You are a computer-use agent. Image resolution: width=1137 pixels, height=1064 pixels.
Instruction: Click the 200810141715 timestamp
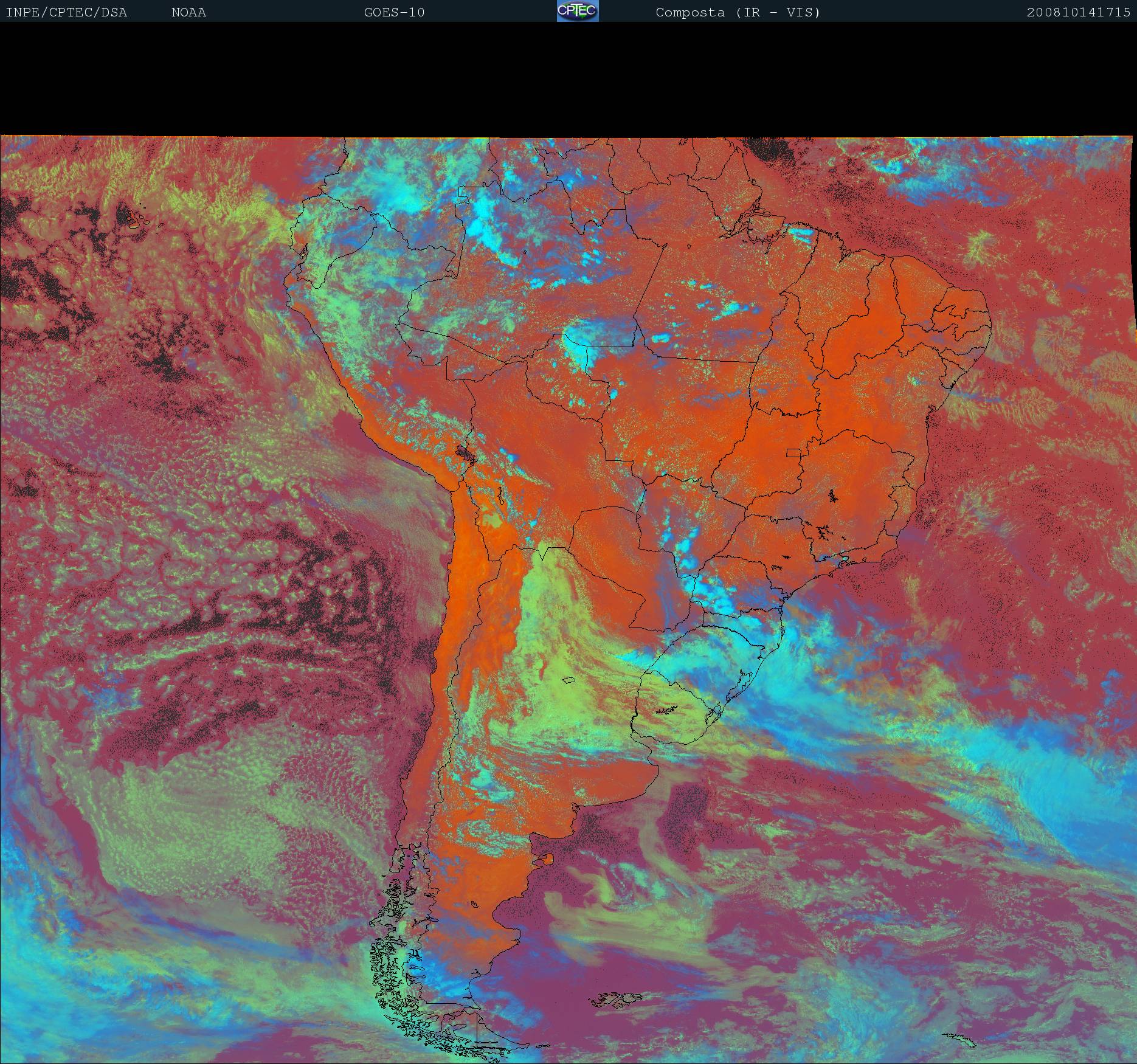[1078, 12]
